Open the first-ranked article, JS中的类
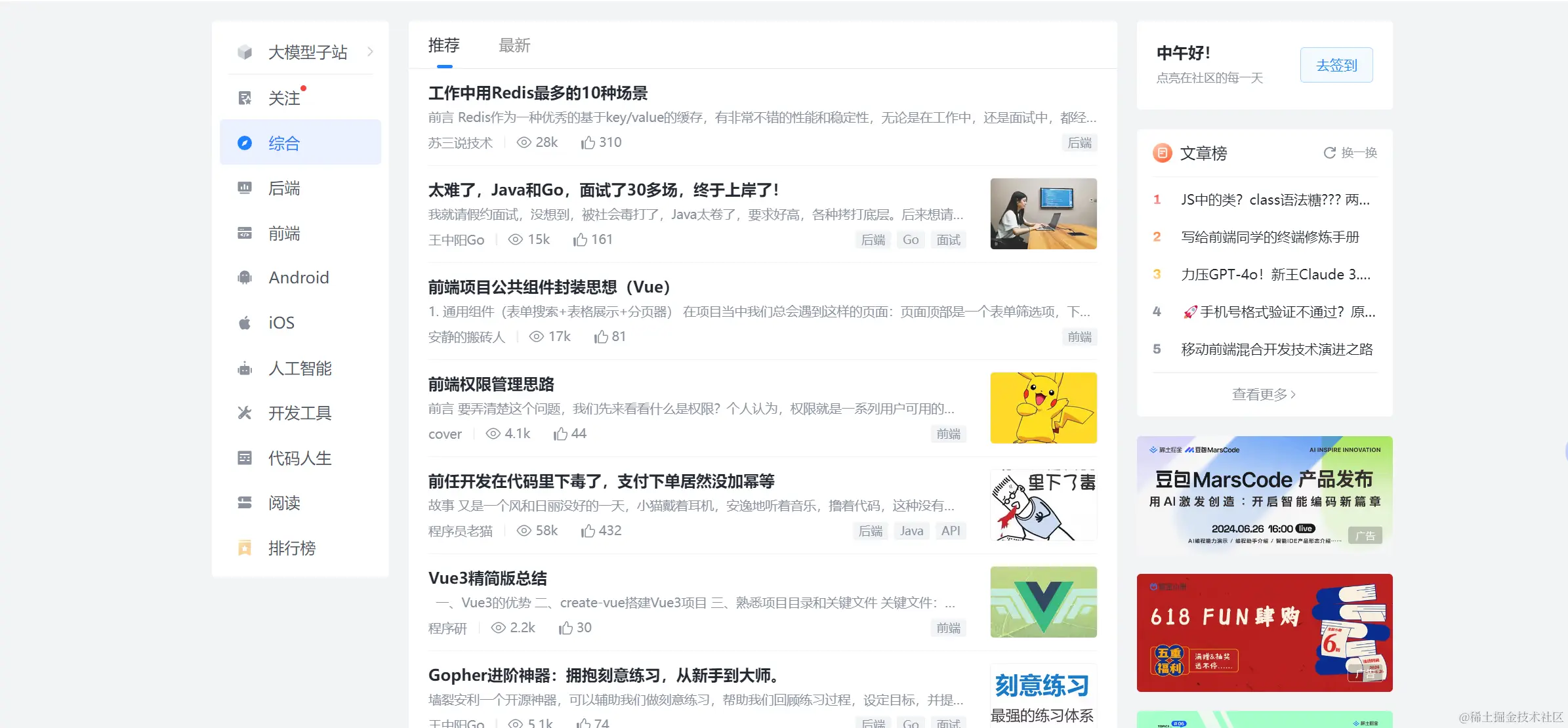Viewport: 1568px width, 728px height. pyautogui.click(x=1275, y=200)
